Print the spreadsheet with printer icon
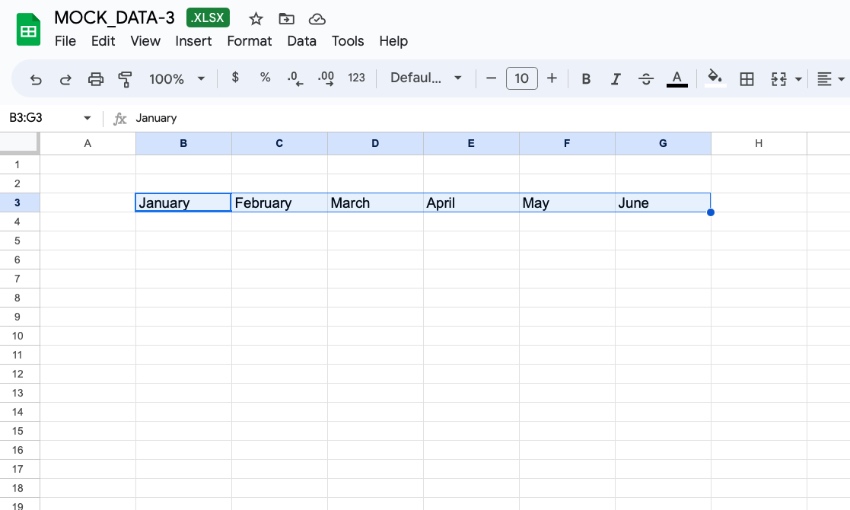 (x=95, y=79)
